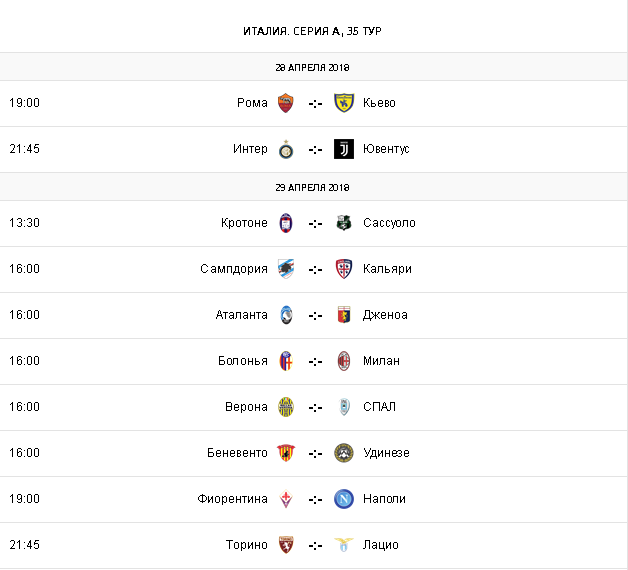Click the 28 апреля 2018 date header

pyautogui.click(x=314, y=67)
